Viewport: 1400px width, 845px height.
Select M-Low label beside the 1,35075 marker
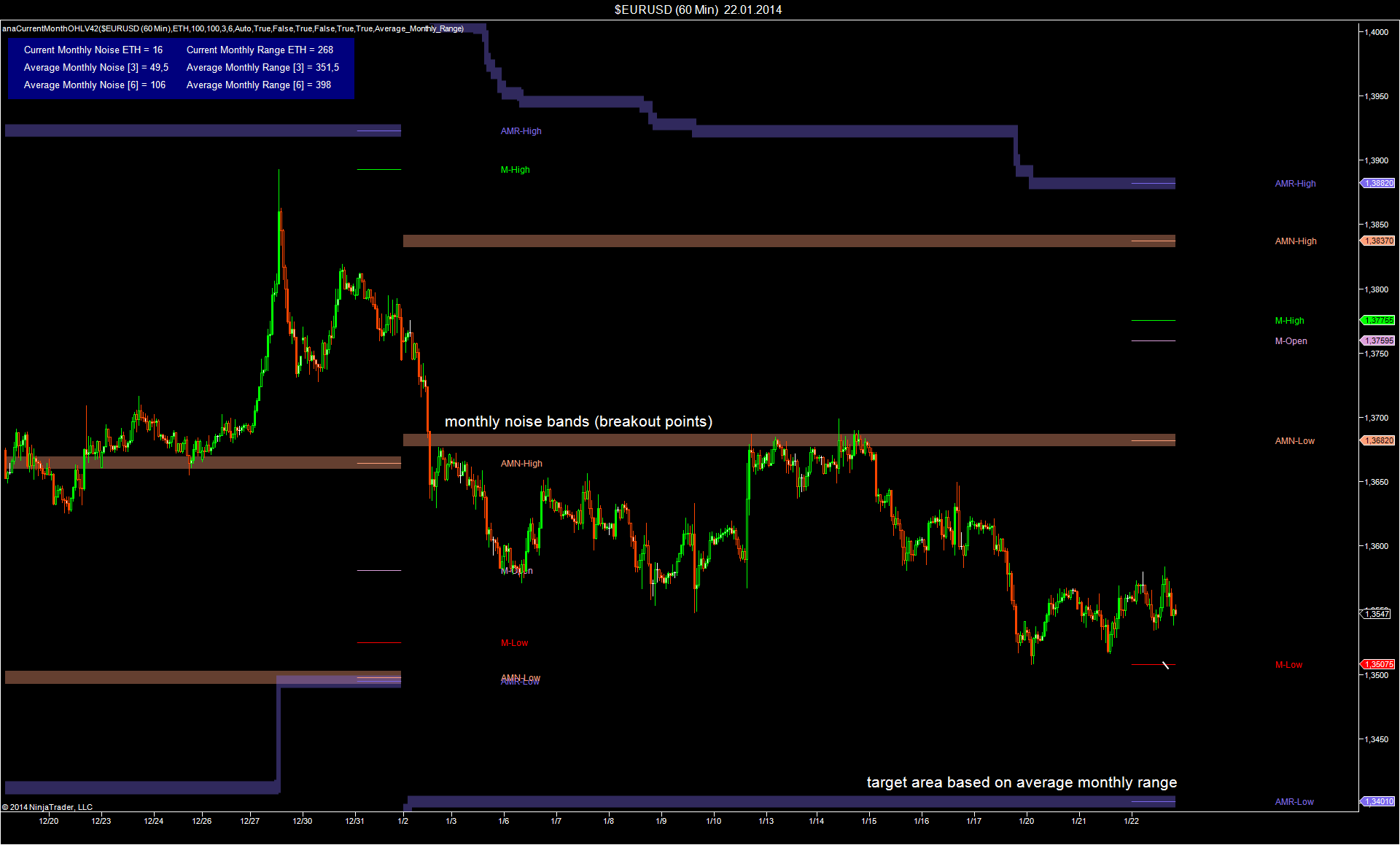1288,665
